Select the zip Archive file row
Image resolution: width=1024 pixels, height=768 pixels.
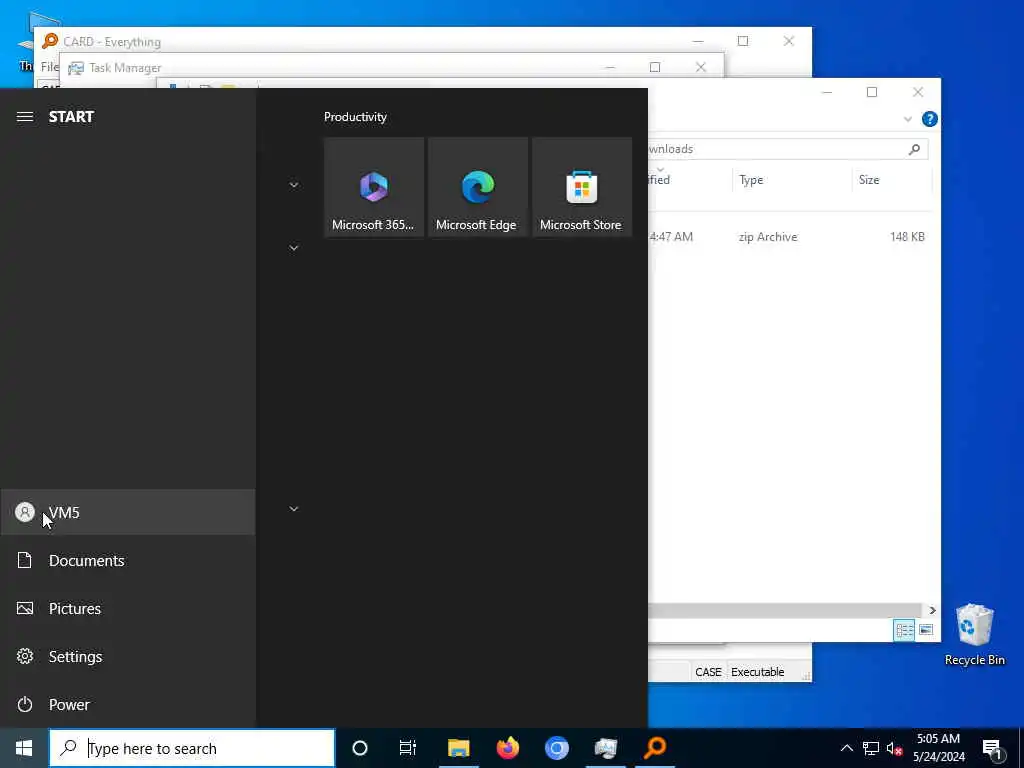790,236
